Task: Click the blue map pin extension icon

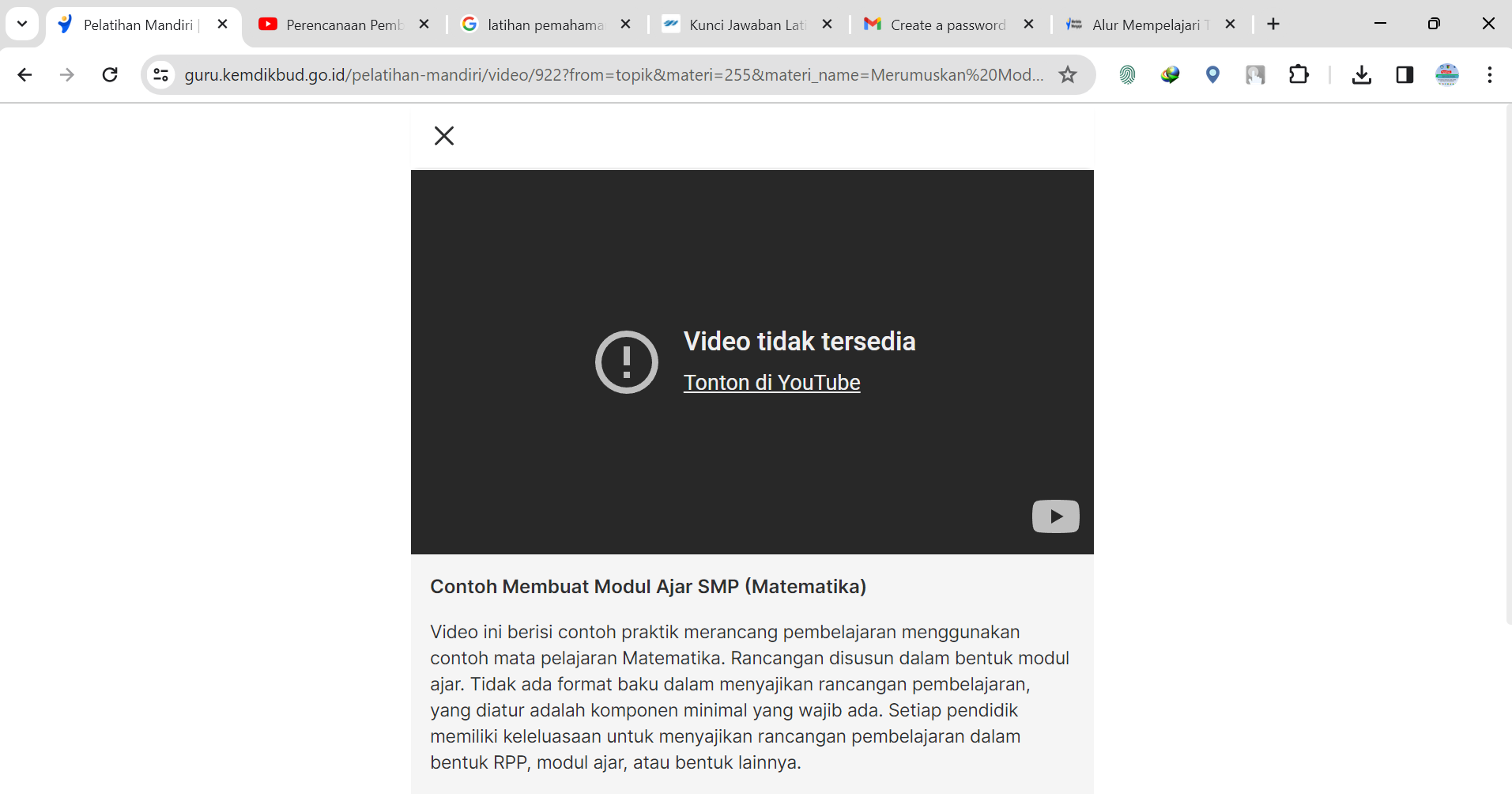Action: tap(1212, 75)
